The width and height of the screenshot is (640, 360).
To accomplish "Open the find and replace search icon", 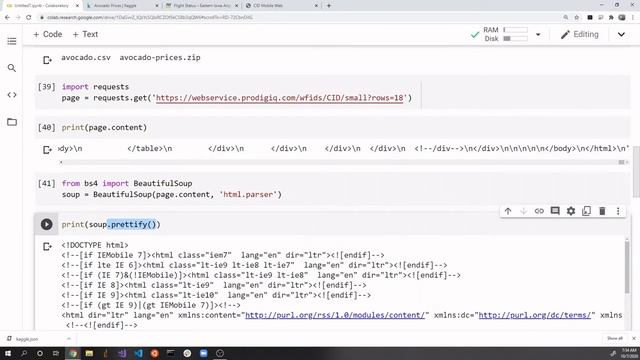I will click(12, 68).
